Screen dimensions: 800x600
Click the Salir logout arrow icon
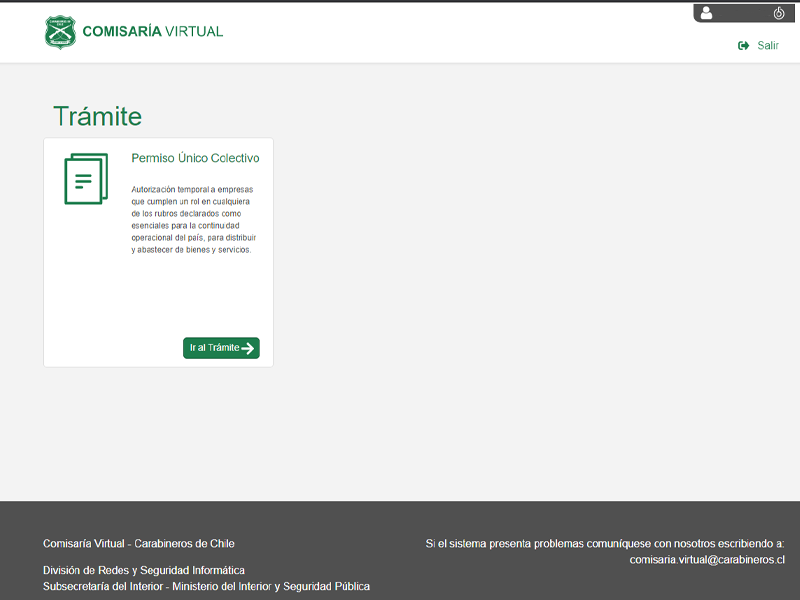[x=743, y=46]
